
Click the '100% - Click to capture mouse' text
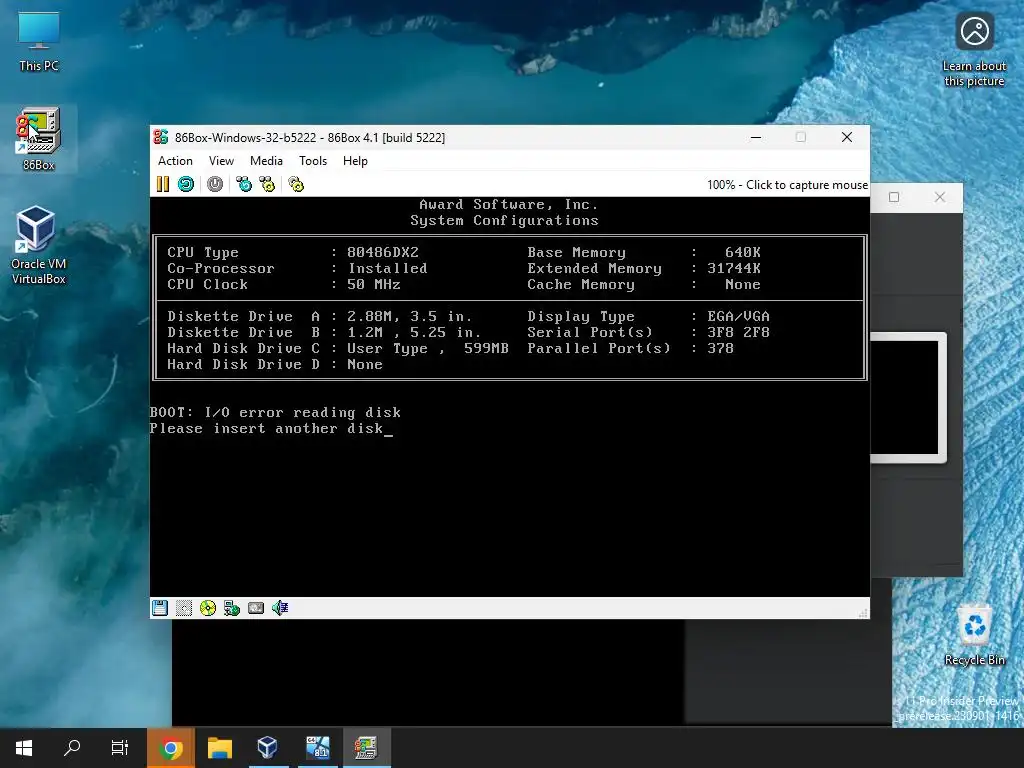click(x=787, y=185)
